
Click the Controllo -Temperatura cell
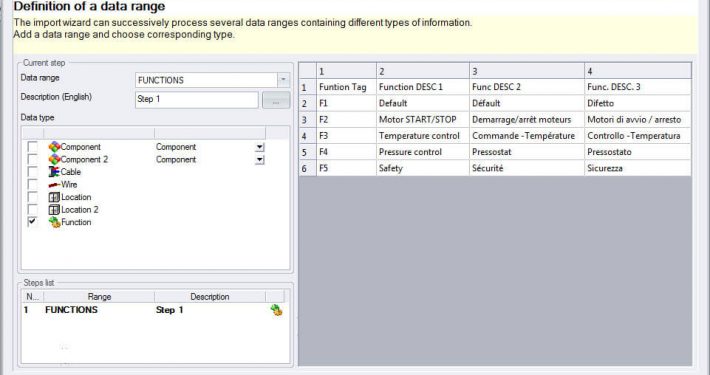click(638, 136)
